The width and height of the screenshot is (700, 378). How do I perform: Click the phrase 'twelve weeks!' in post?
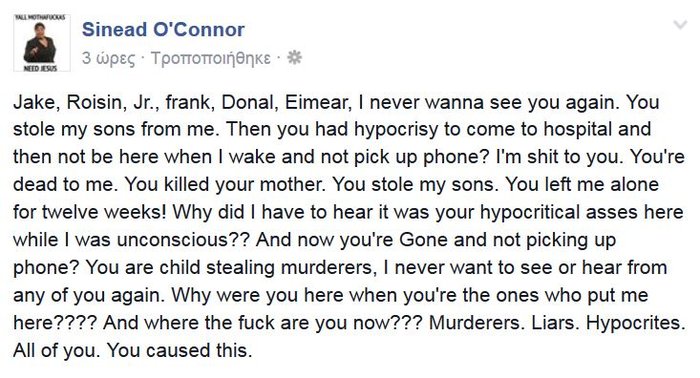pyautogui.click(x=104, y=212)
